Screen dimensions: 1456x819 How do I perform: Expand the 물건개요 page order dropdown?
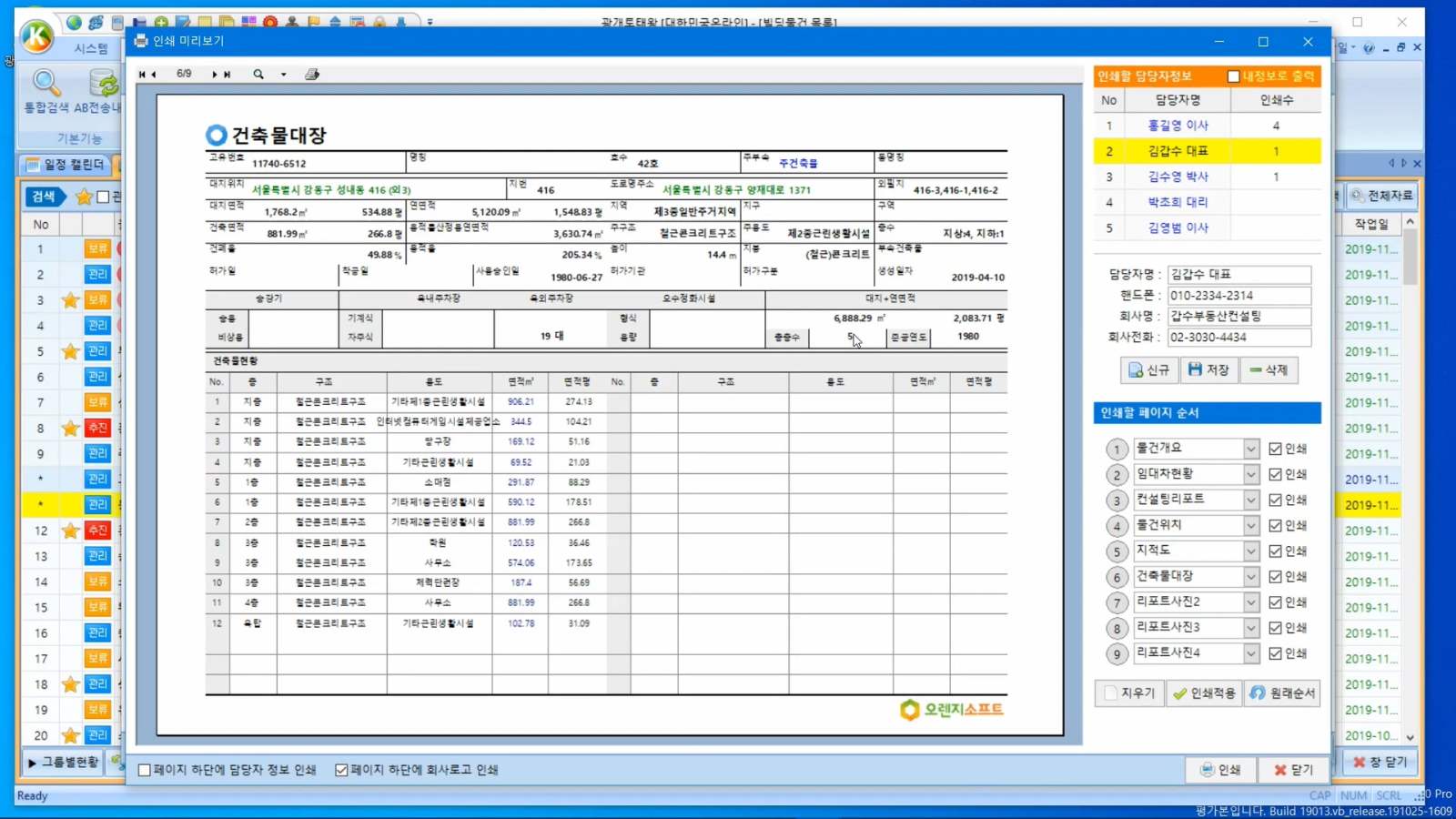tap(1251, 449)
